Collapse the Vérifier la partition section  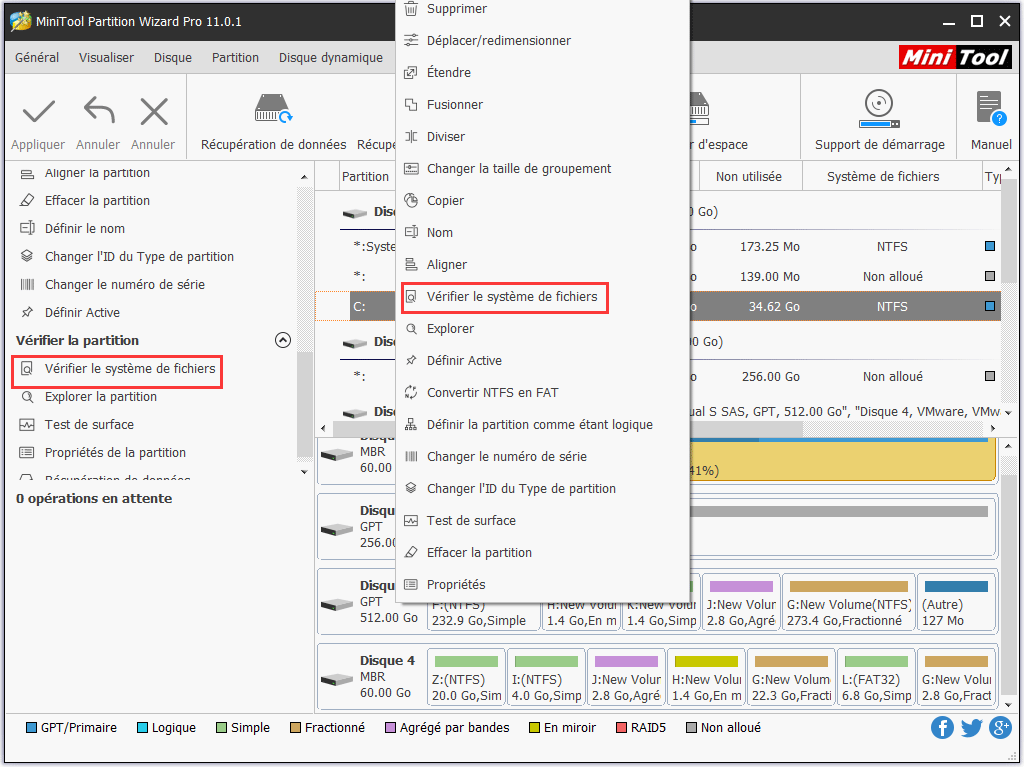pos(283,340)
